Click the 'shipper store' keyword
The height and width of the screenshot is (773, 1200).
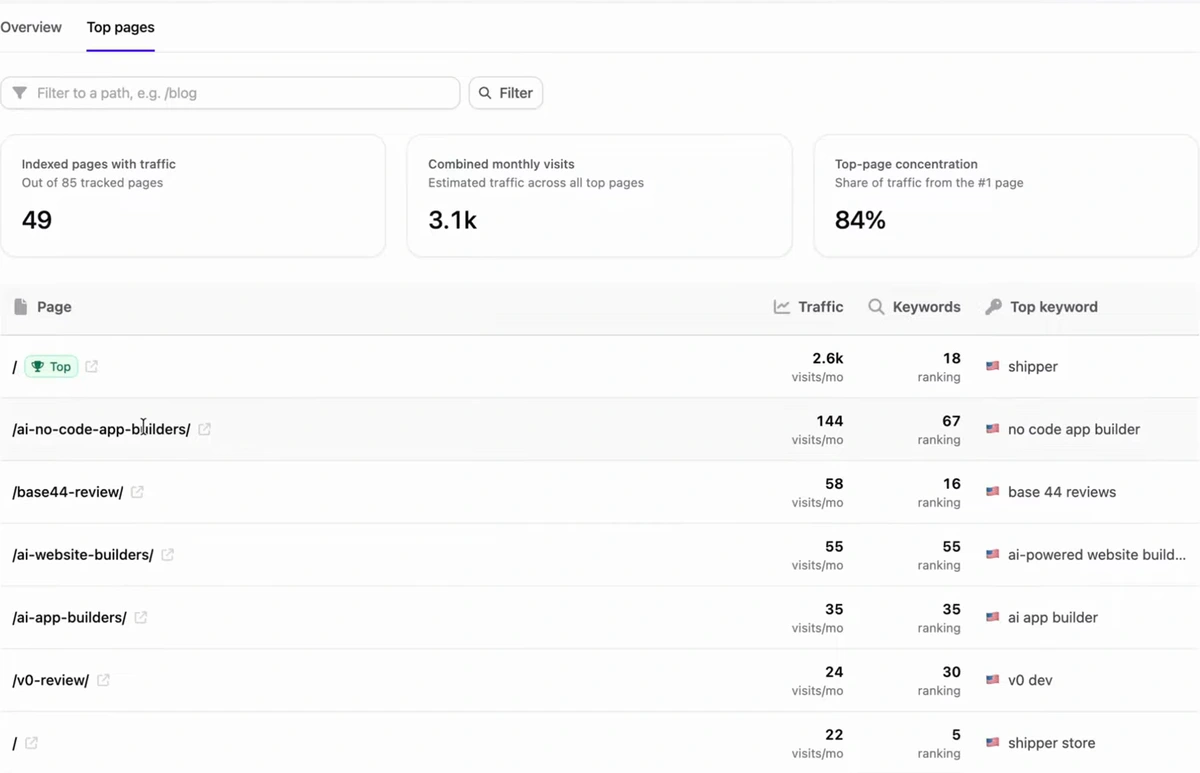tap(1052, 743)
